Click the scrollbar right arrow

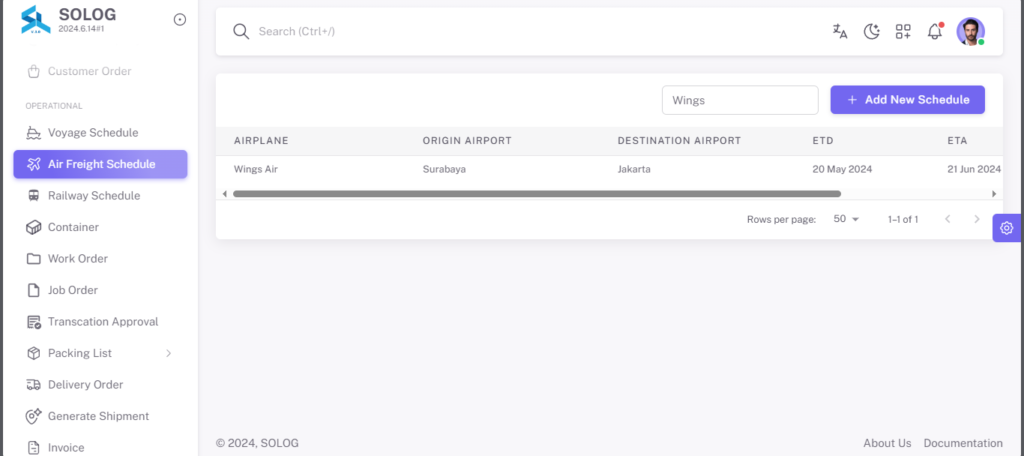point(994,194)
